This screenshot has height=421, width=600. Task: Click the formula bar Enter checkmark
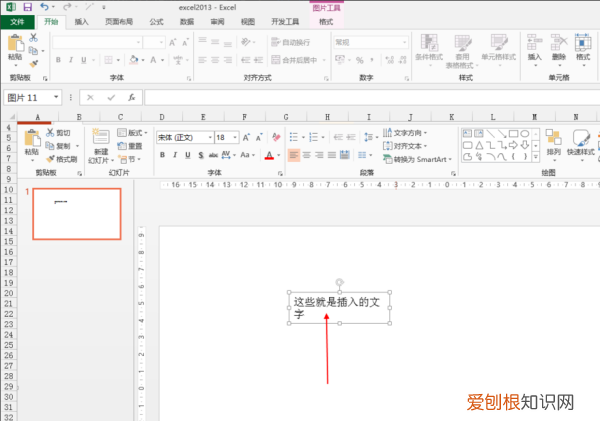click(111, 98)
